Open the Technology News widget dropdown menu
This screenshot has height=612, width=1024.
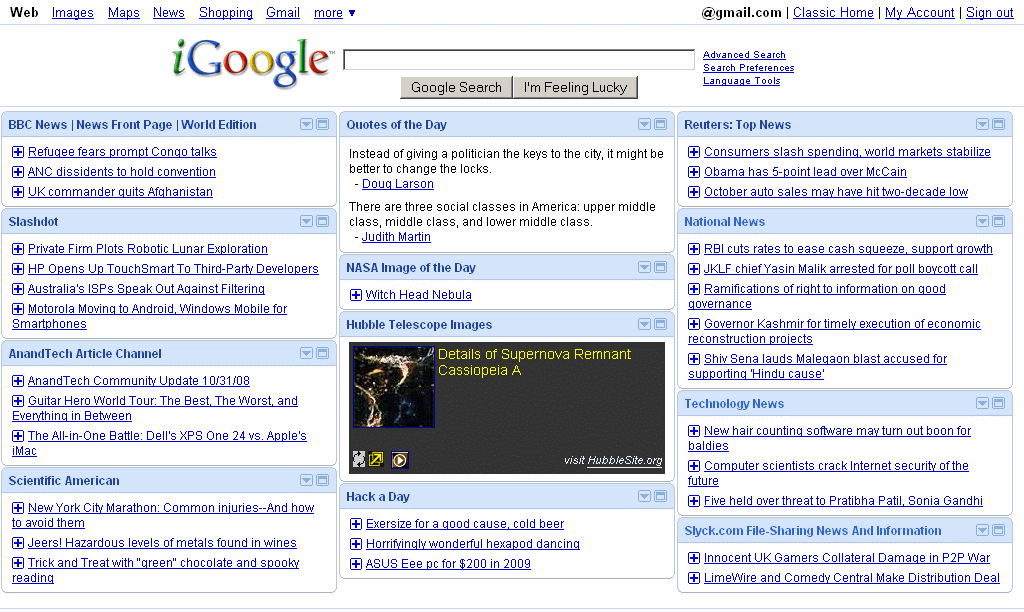coord(981,403)
